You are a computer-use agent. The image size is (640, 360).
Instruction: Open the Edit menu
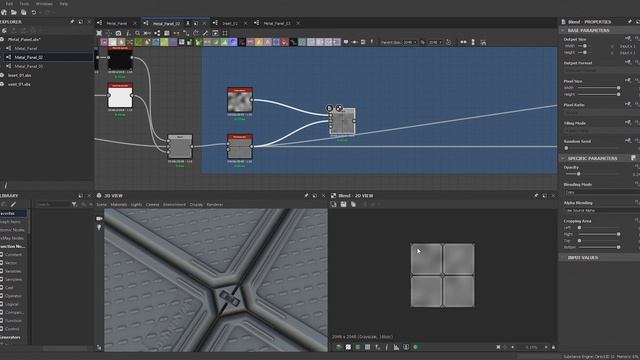(9, 4)
